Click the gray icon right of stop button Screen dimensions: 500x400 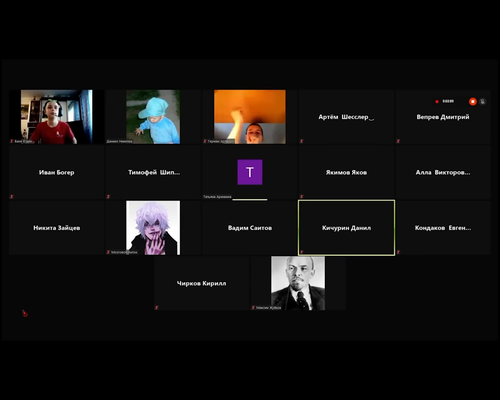pyautogui.click(x=483, y=101)
